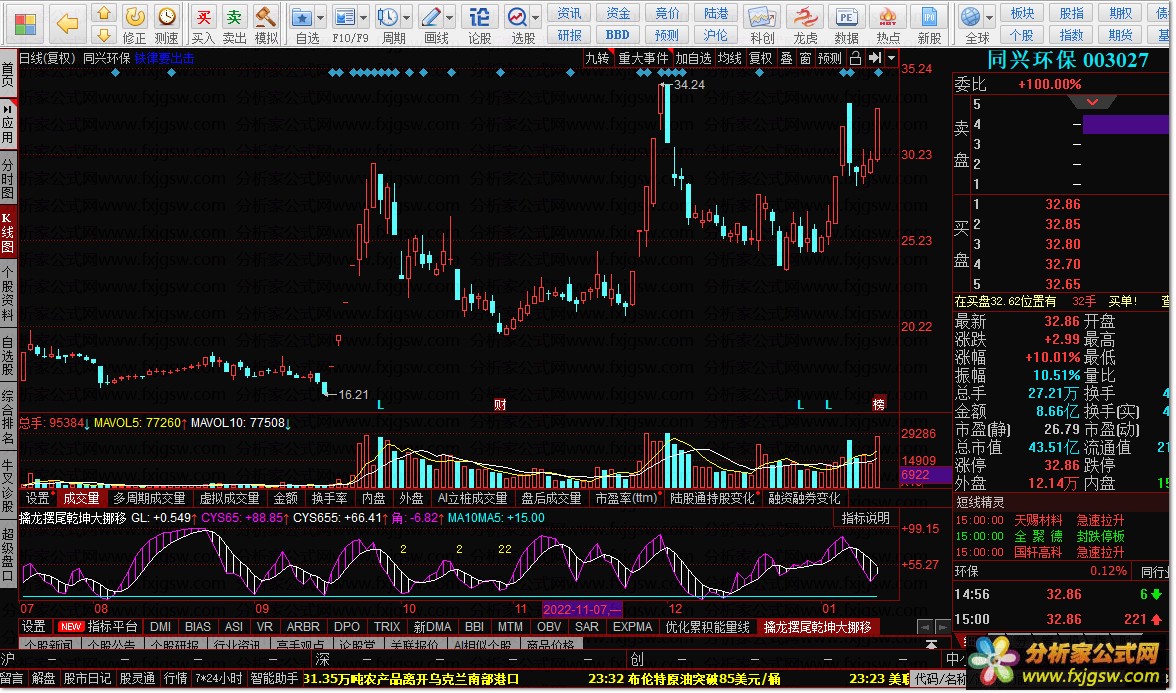Image resolution: width=1176 pixels, height=693 pixels.
Task: Open the F10/F9 info icon
Action: pyautogui.click(x=344, y=16)
